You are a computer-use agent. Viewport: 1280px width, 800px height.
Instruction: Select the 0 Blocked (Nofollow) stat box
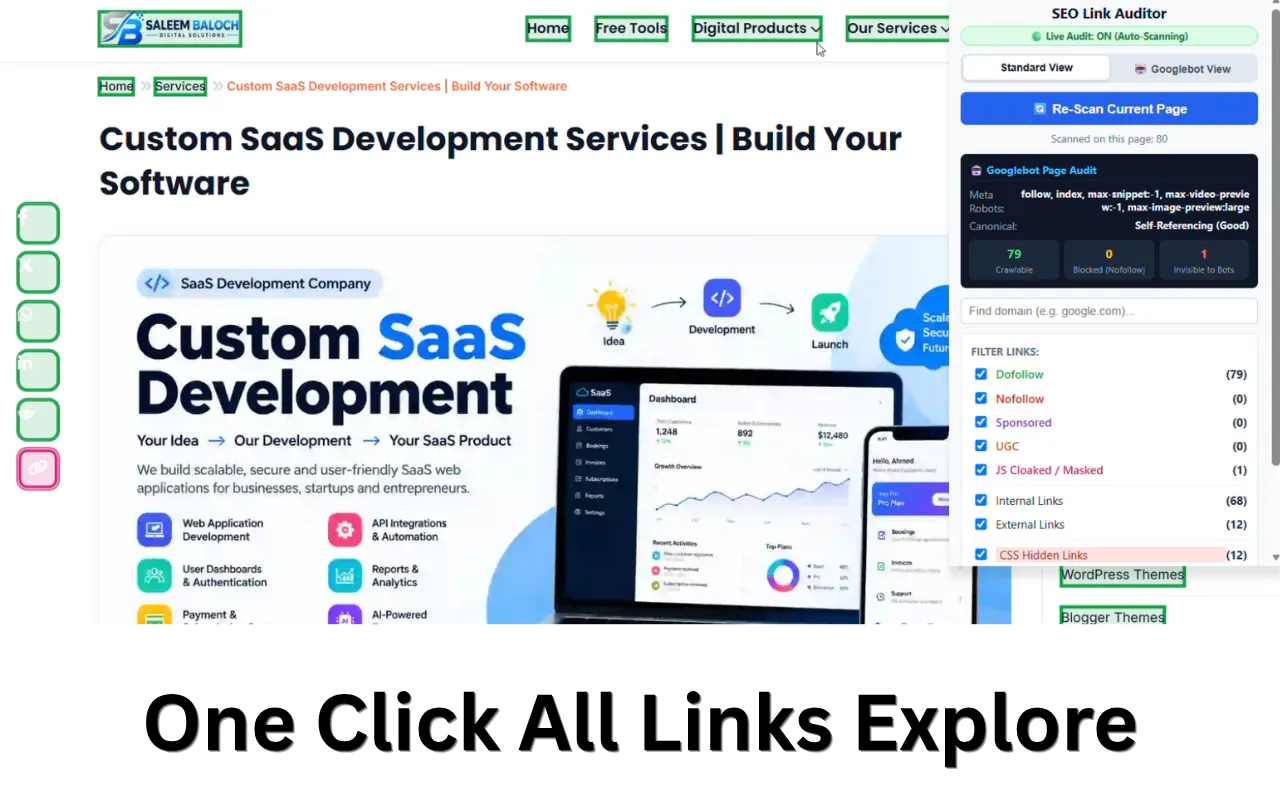pos(1109,261)
